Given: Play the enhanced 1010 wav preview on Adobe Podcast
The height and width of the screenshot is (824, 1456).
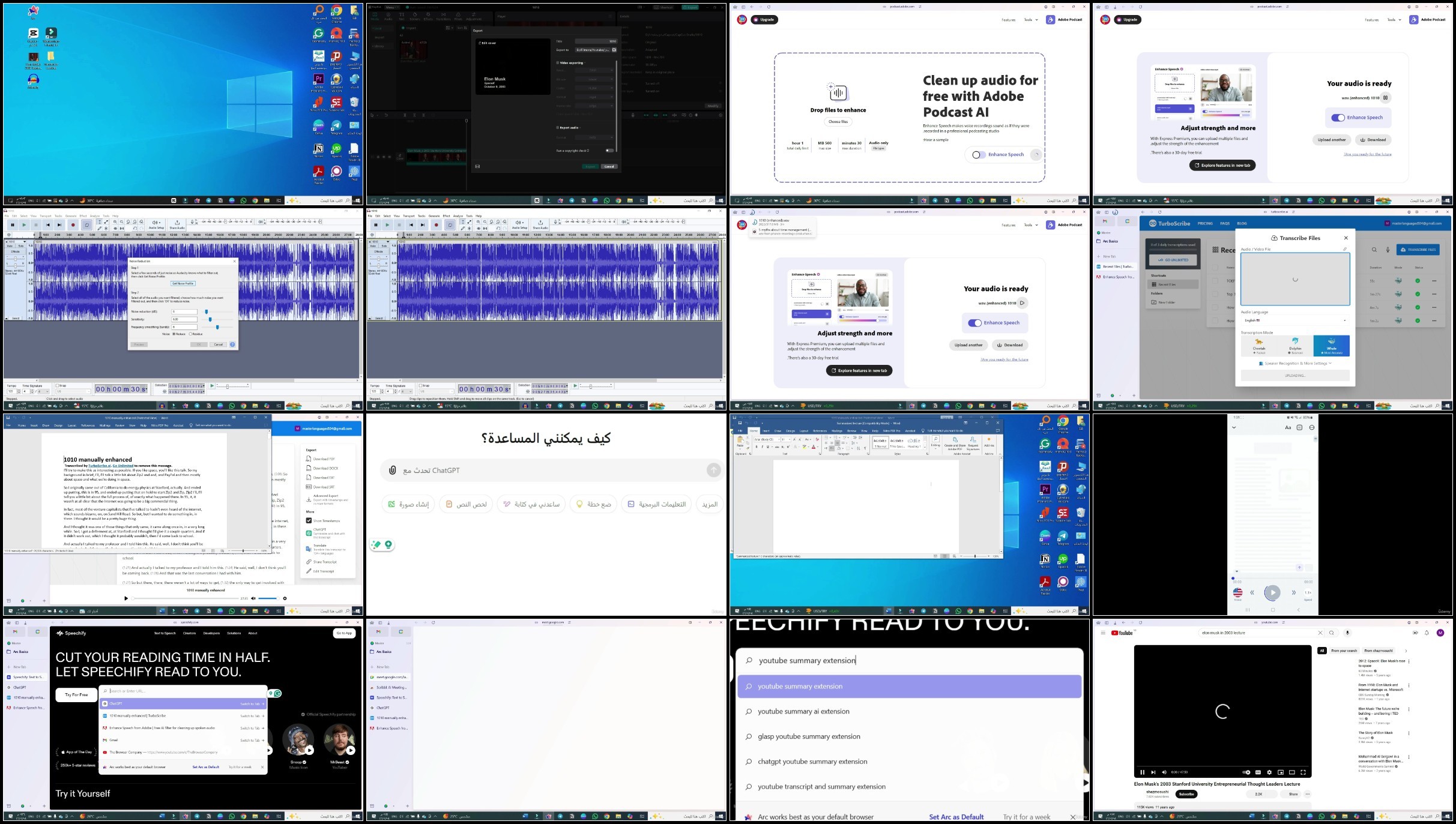Looking at the screenshot, I should tap(1022, 303).
